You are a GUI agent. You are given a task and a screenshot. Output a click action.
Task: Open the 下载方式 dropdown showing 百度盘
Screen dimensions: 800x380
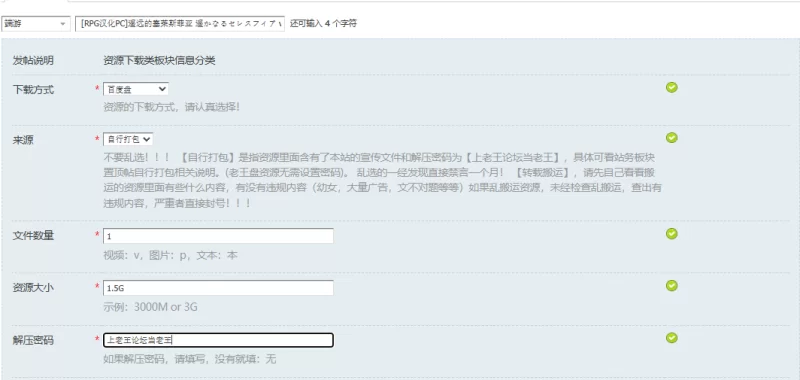click(x=136, y=89)
